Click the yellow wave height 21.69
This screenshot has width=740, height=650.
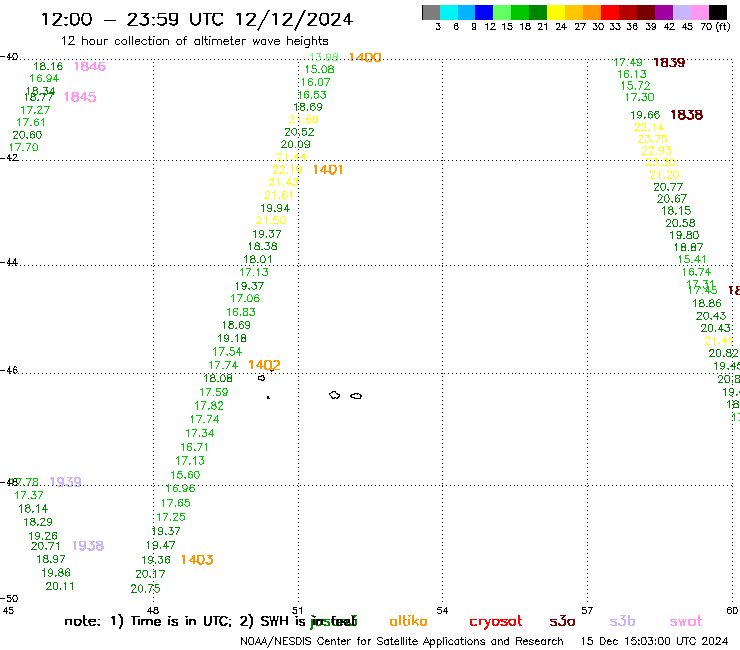[303, 119]
